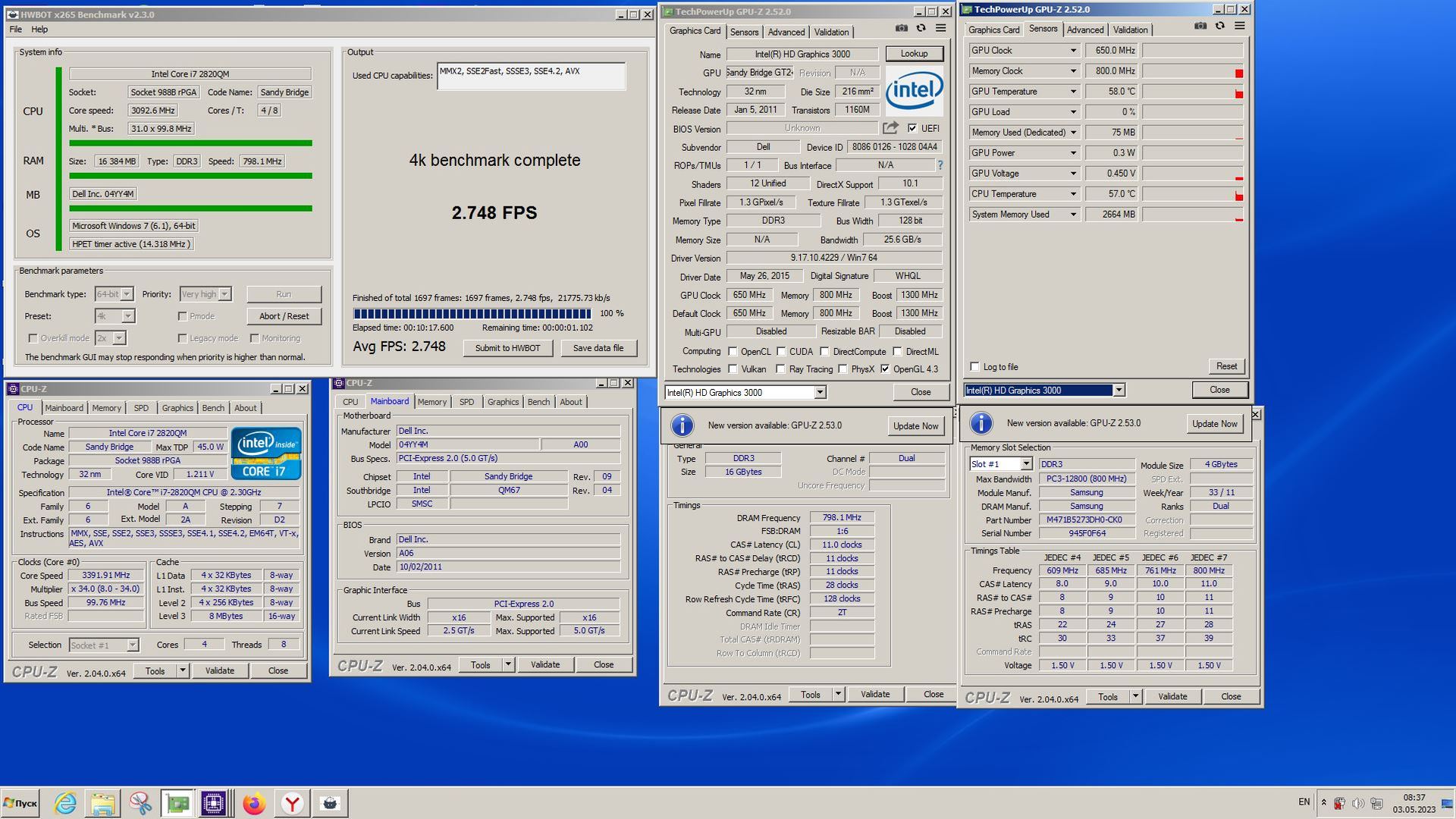Click BIOS export share icon beside BIOS Version
Viewport: 1456px width, 819px height.
coord(891,128)
